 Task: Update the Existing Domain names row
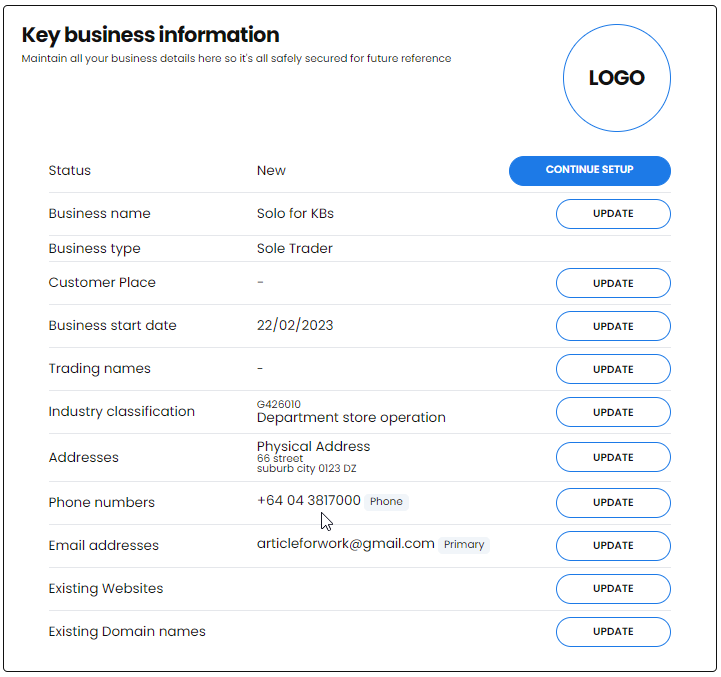[613, 632]
